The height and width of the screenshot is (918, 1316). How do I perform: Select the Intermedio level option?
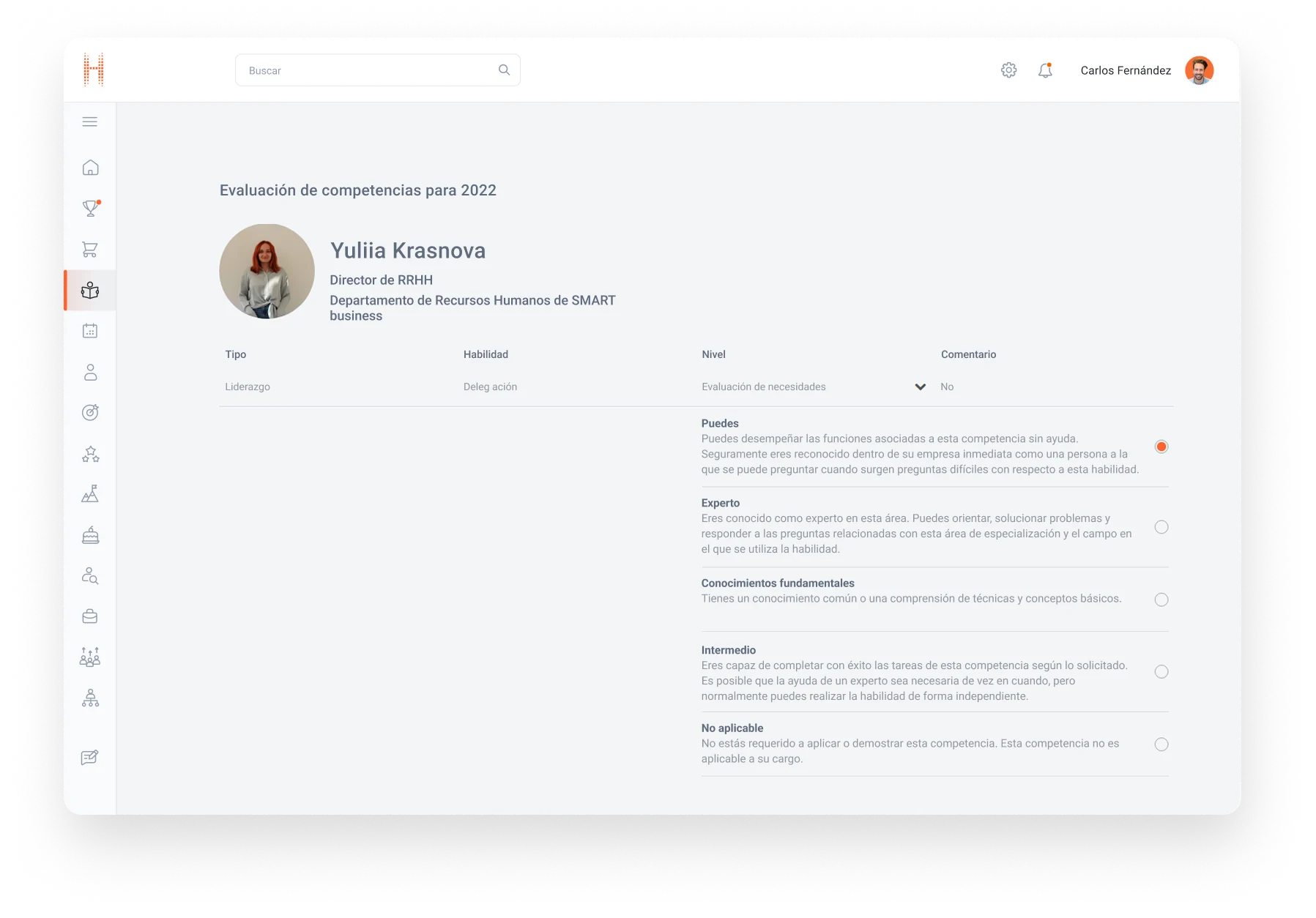[x=1161, y=672]
